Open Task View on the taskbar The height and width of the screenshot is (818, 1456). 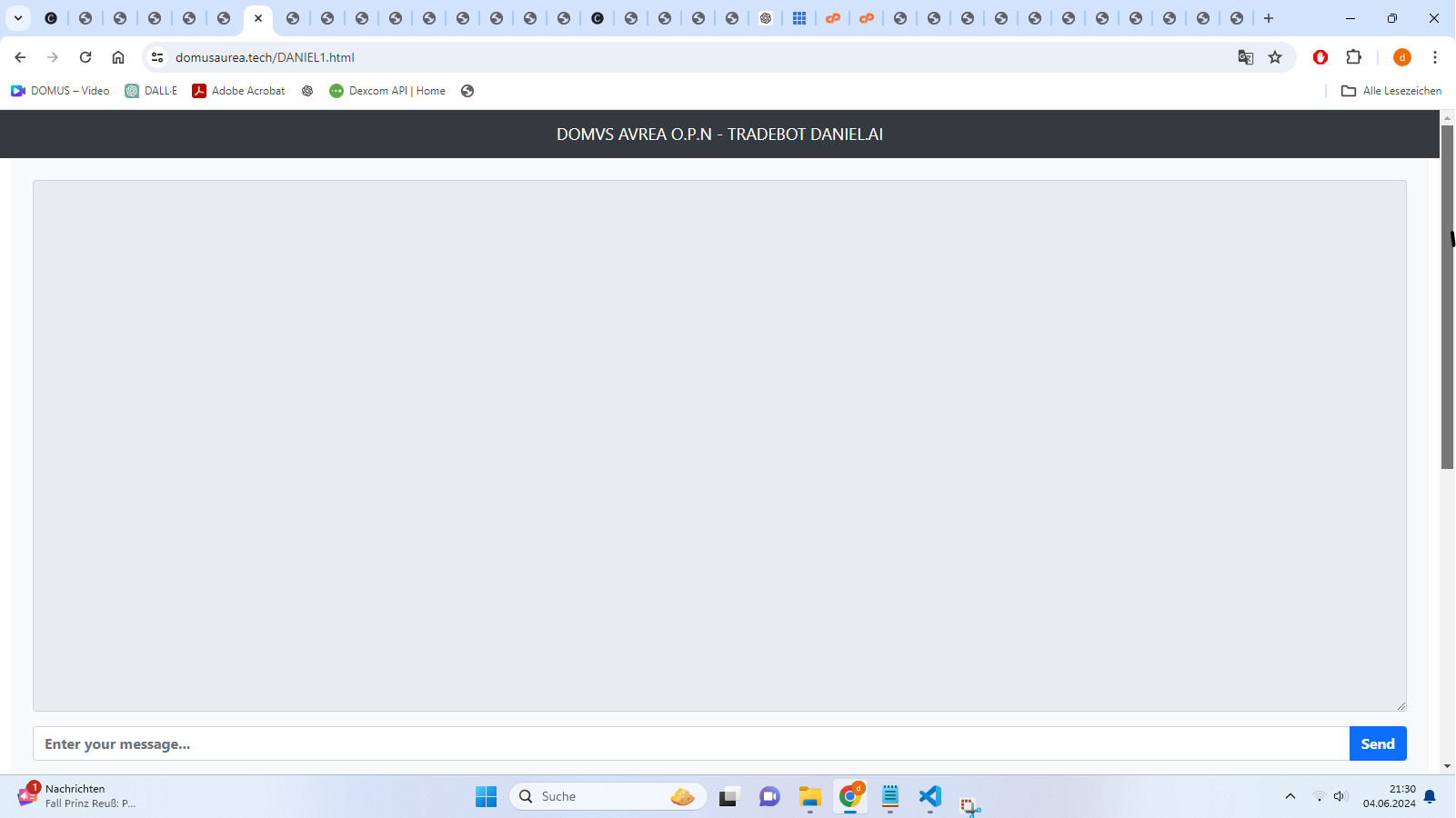tap(728, 797)
